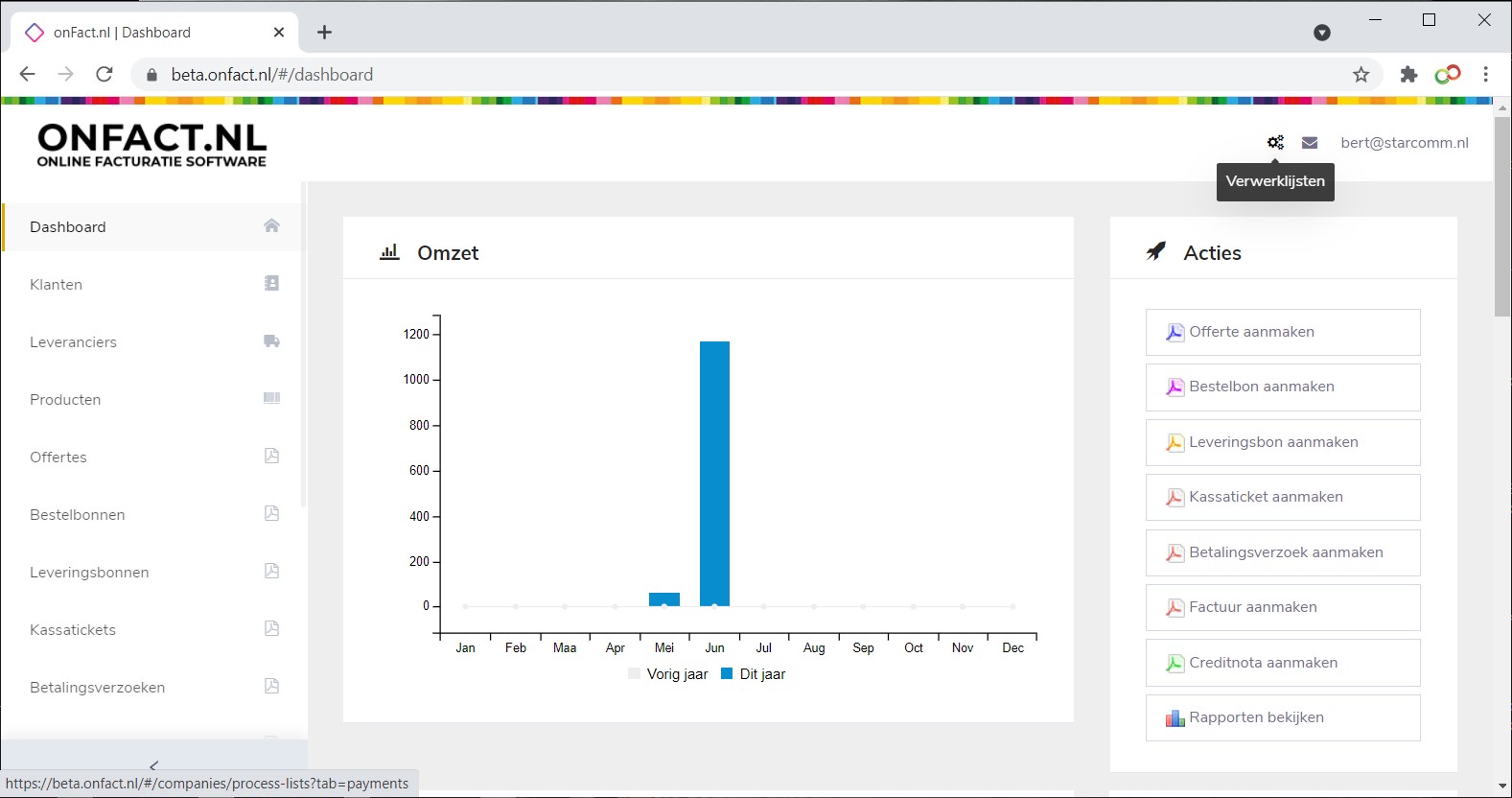Click the barcode icon beside Producten
The image size is (1512, 798).
(271, 399)
